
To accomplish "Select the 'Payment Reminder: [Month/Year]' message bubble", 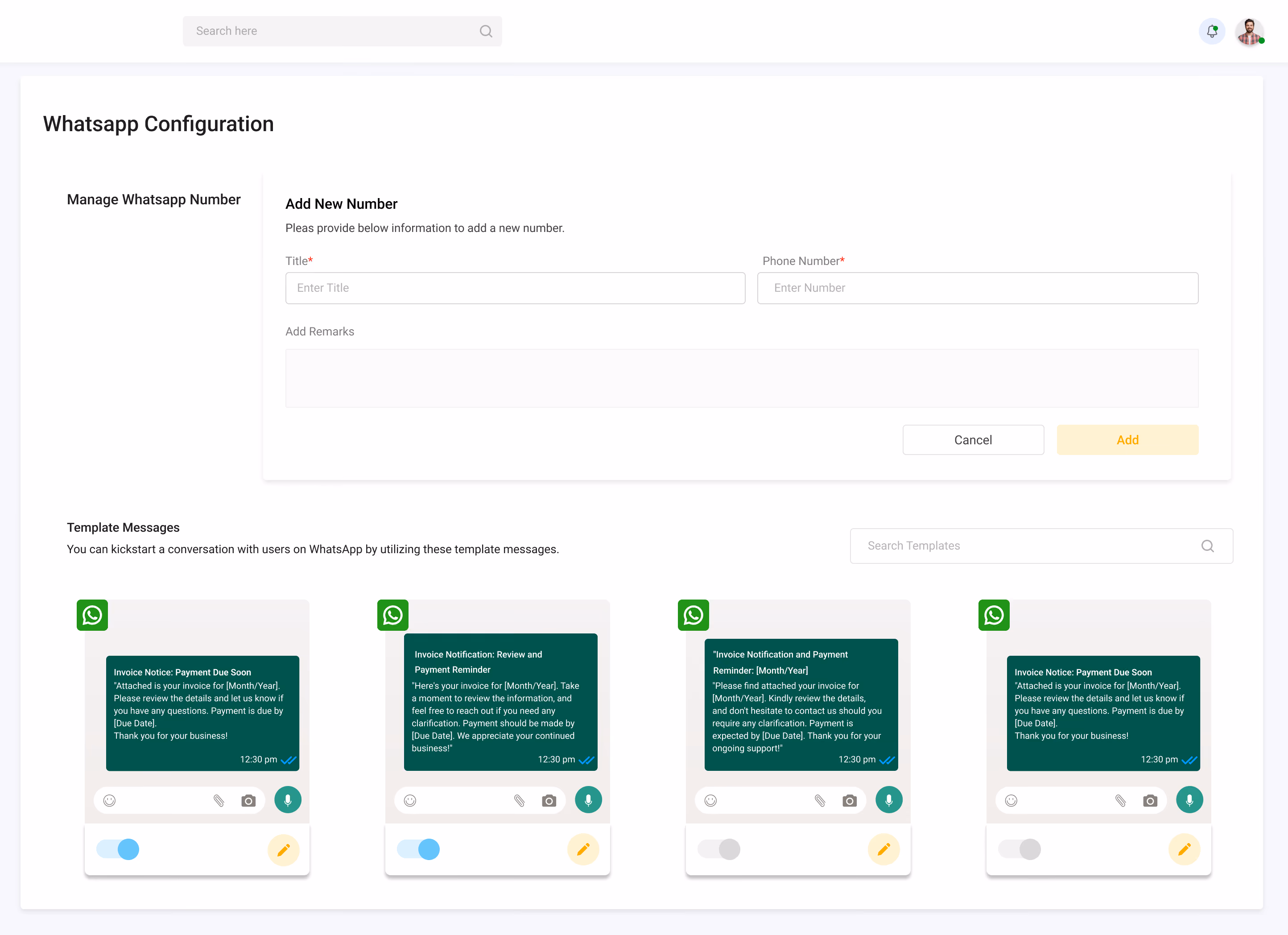I will point(801,704).
